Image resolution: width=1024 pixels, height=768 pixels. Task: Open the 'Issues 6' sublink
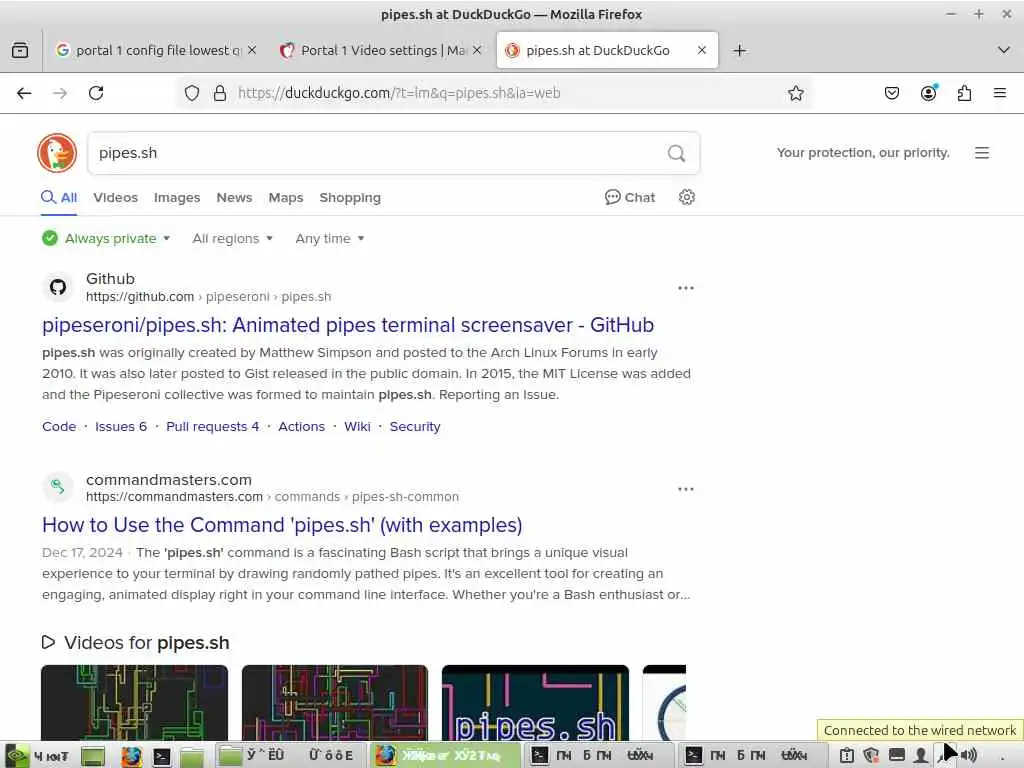tap(121, 426)
